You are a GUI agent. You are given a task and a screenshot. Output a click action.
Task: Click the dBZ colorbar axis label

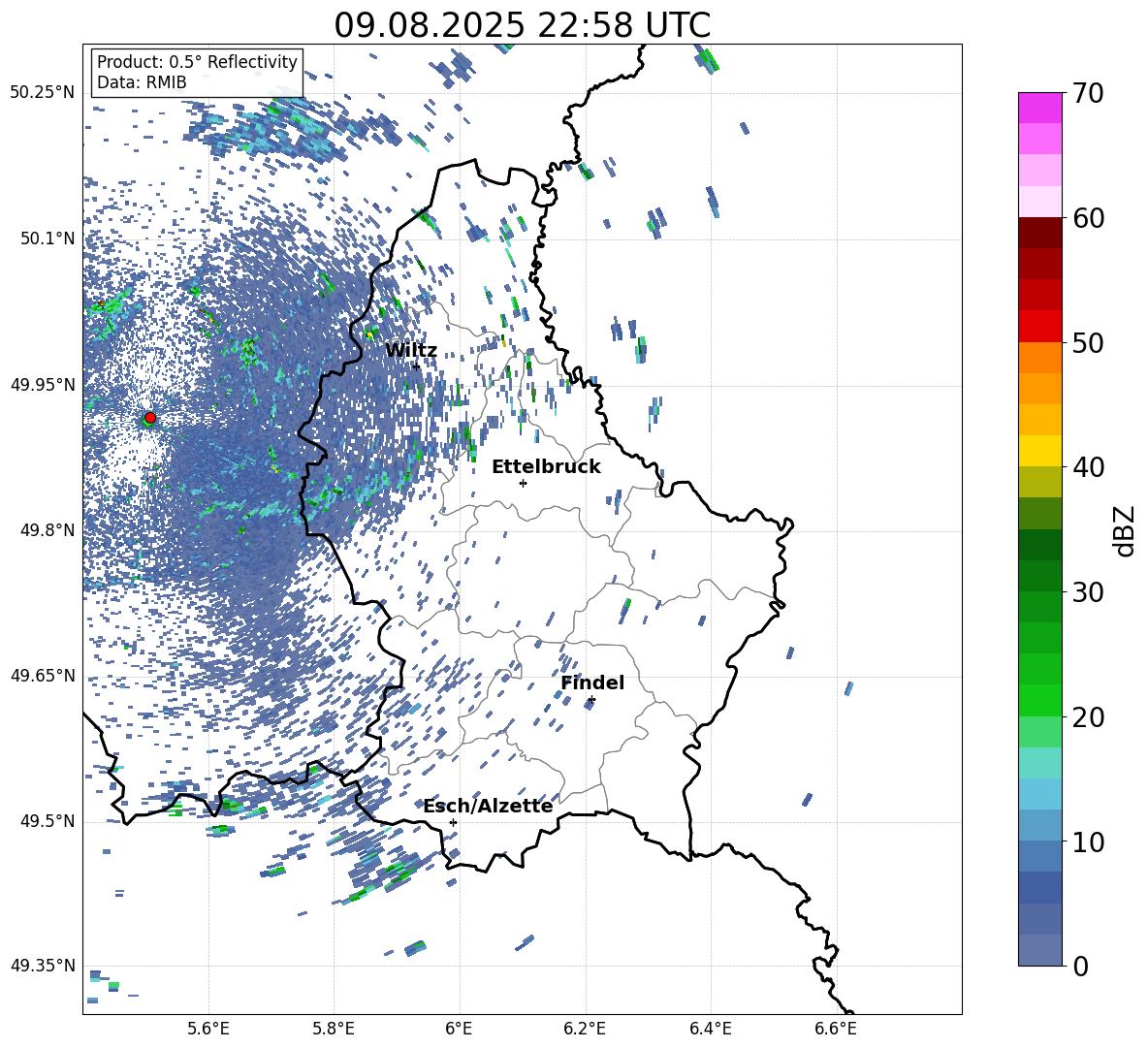(x=1126, y=530)
